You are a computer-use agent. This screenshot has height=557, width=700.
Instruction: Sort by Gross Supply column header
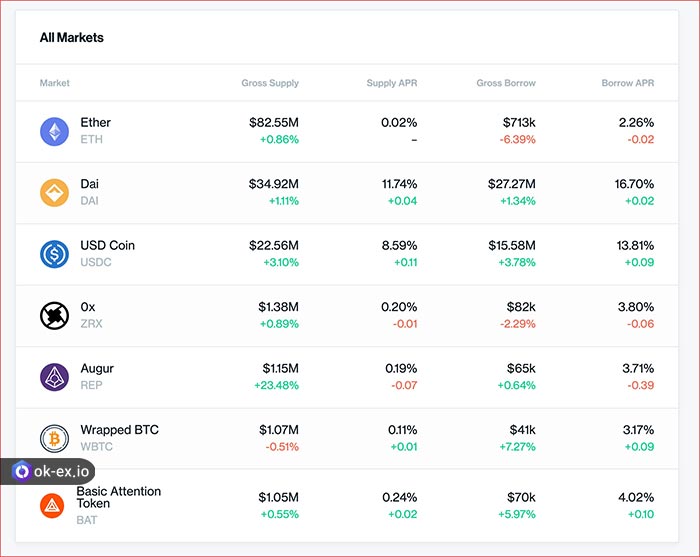pos(270,83)
